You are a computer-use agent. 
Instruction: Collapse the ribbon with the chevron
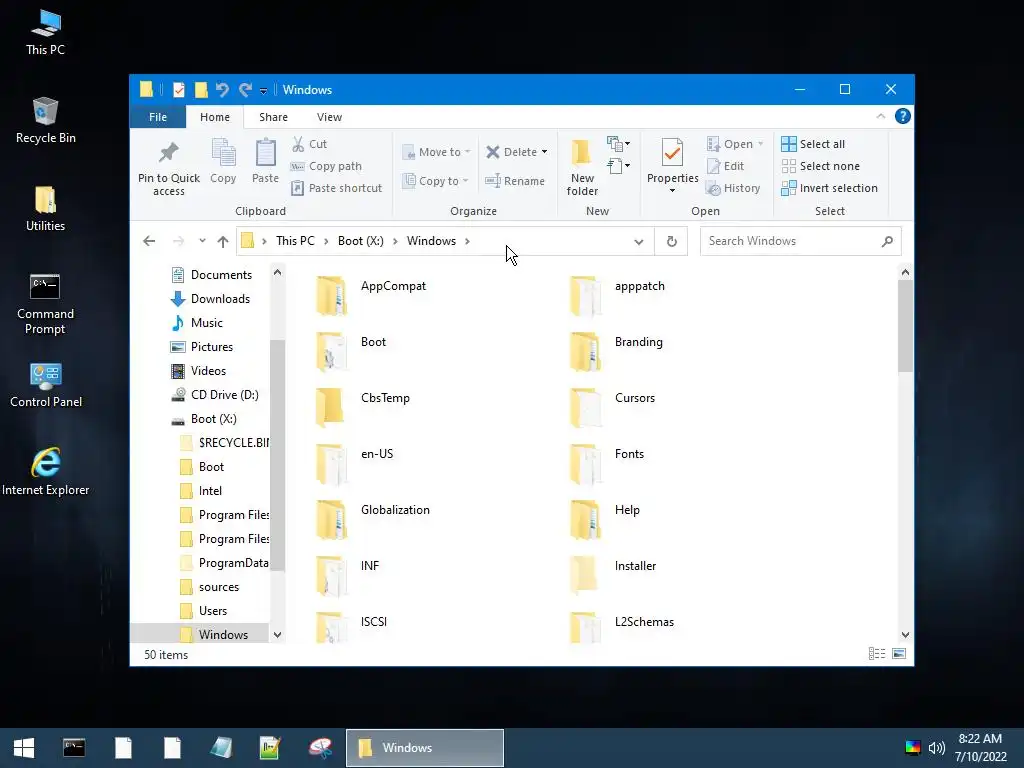click(x=881, y=116)
